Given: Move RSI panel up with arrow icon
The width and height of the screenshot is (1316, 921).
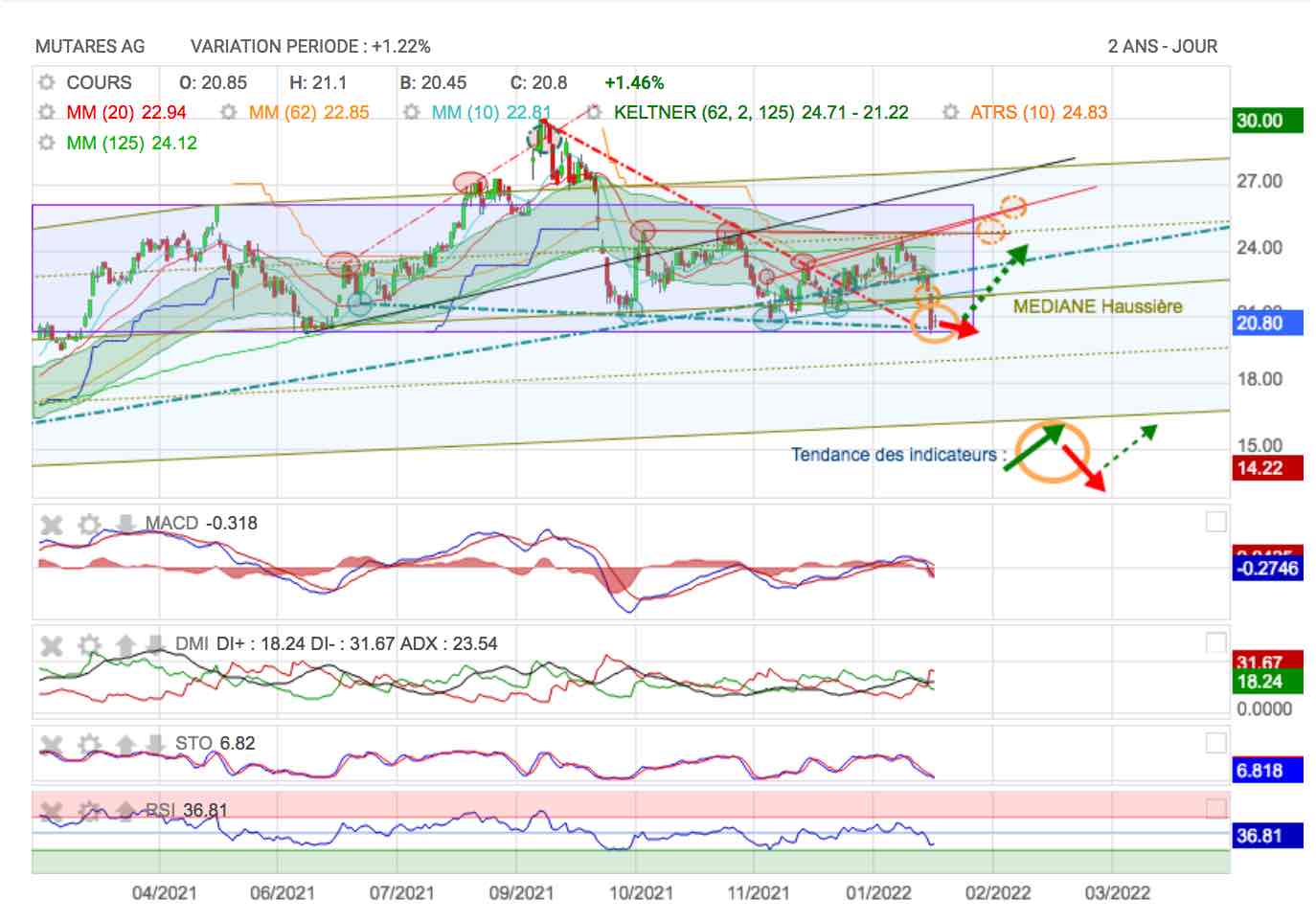Looking at the screenshot, I should [125, 811].
